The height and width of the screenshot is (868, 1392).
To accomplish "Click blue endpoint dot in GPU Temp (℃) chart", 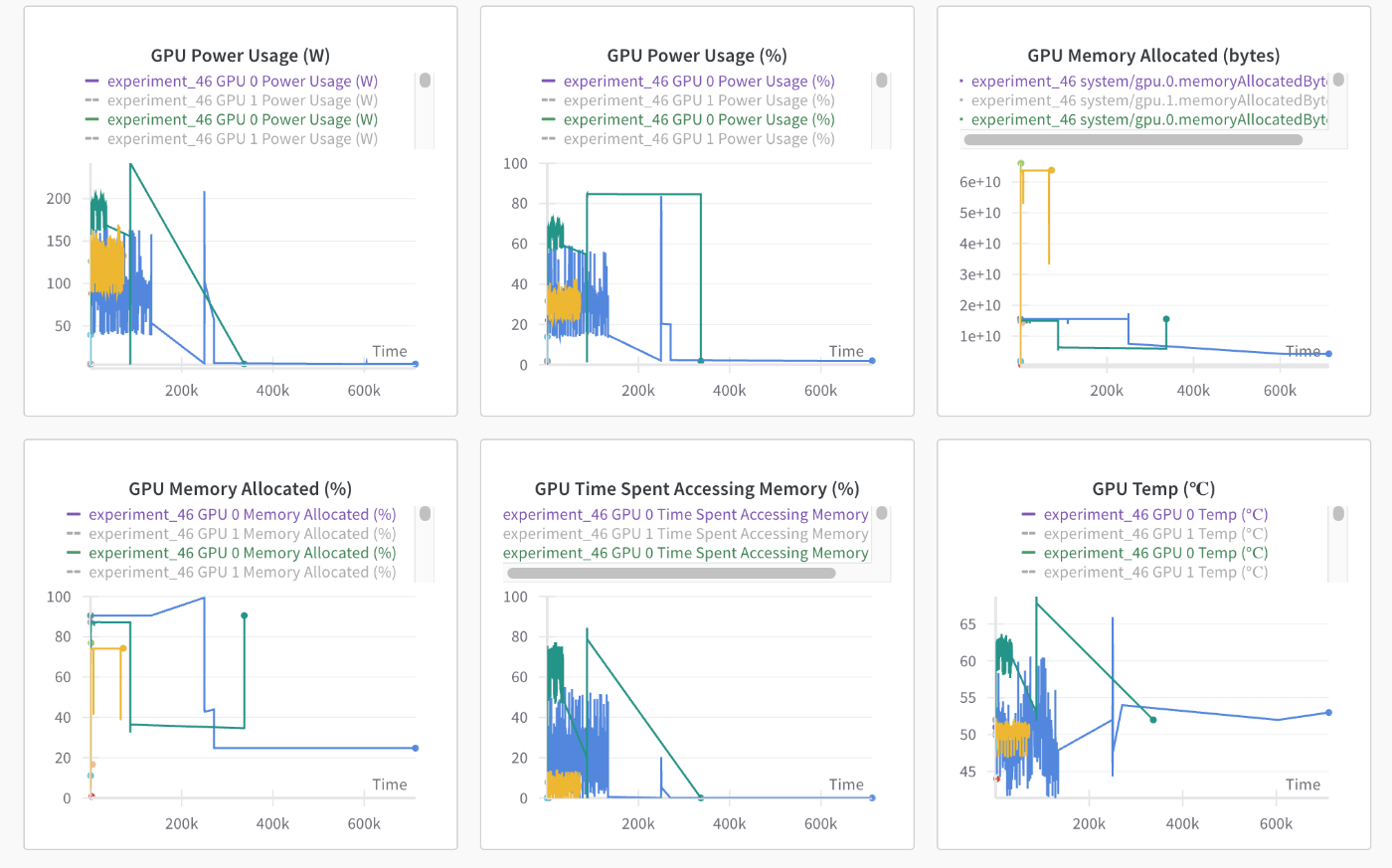I will click(x=1328, y=713).
